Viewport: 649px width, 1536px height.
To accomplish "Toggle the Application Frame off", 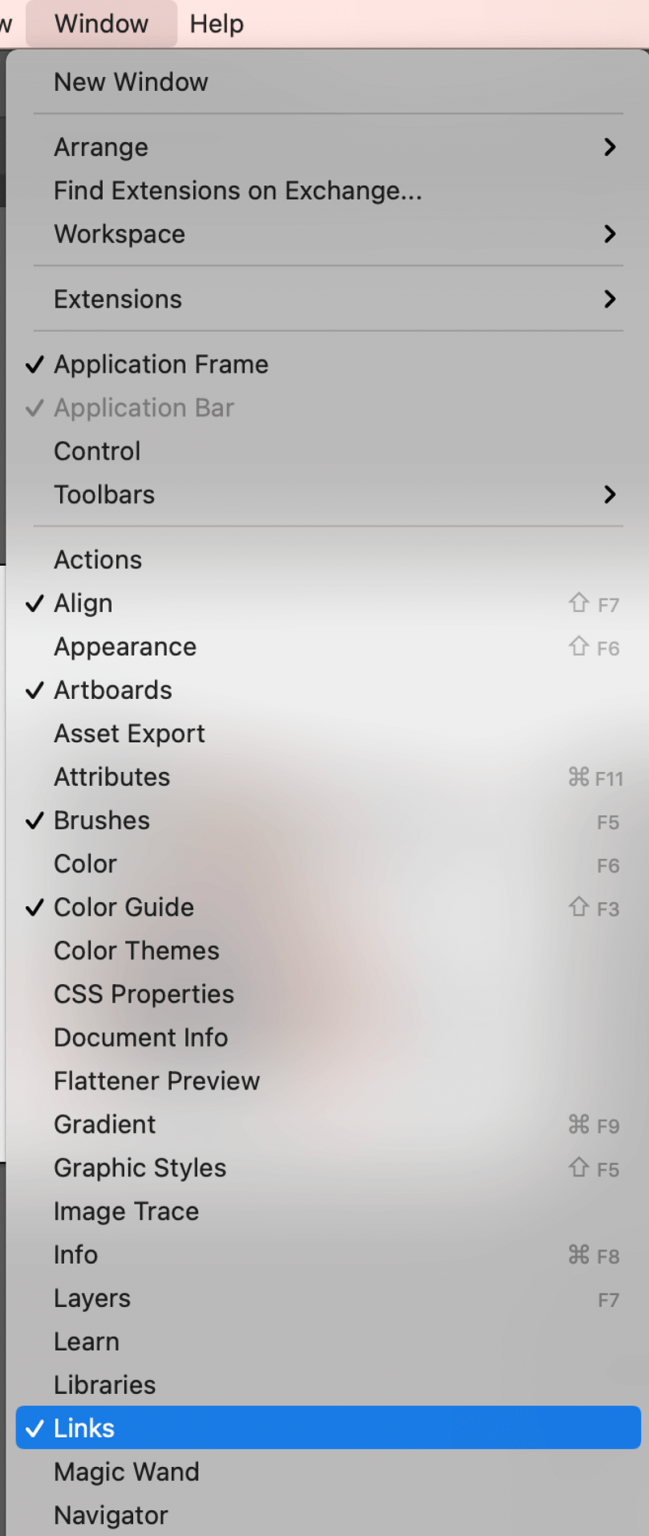I will click(160, 364).
